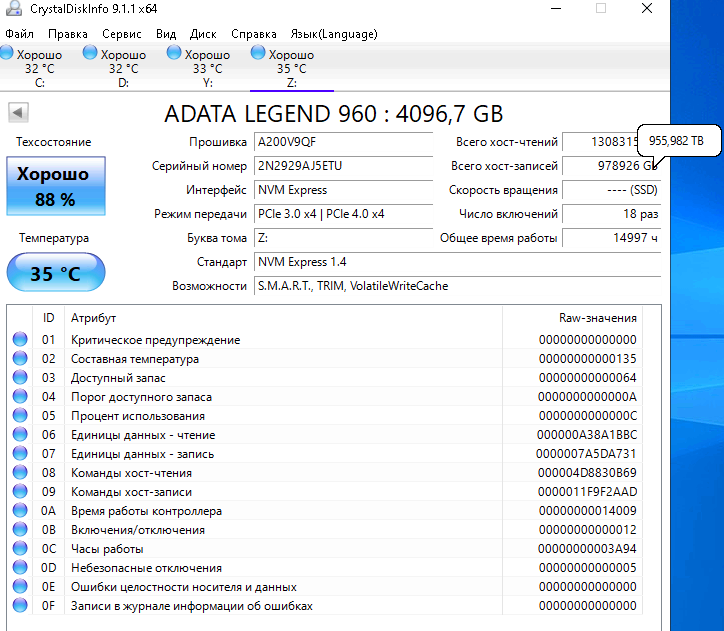Click status orb of attribute 06
724x631 pixels.
pyautogui.click(x=20, y=434)
